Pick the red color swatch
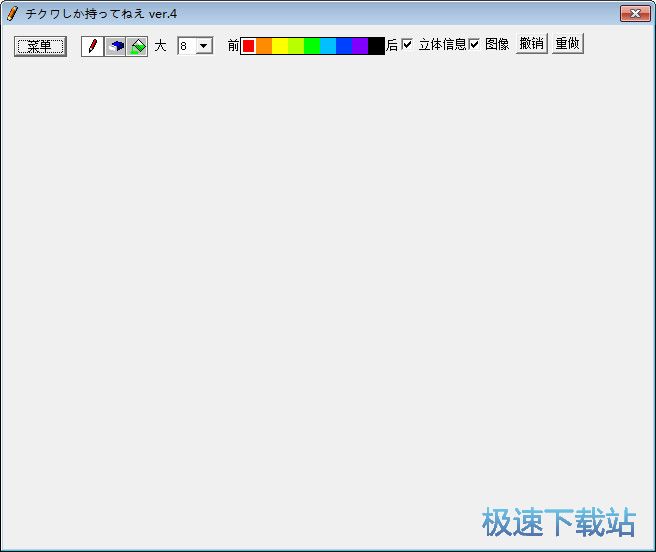This screenshot has height=552, width=656. click(249, 46)
